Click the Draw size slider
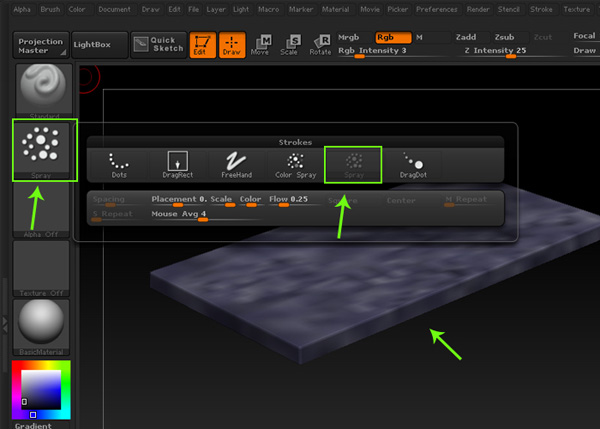 [x=585, y=51]
